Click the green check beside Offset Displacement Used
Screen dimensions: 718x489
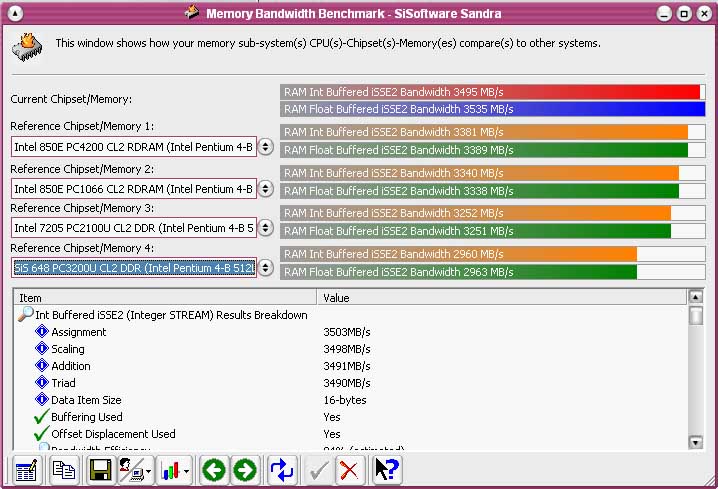coord(41,433)
